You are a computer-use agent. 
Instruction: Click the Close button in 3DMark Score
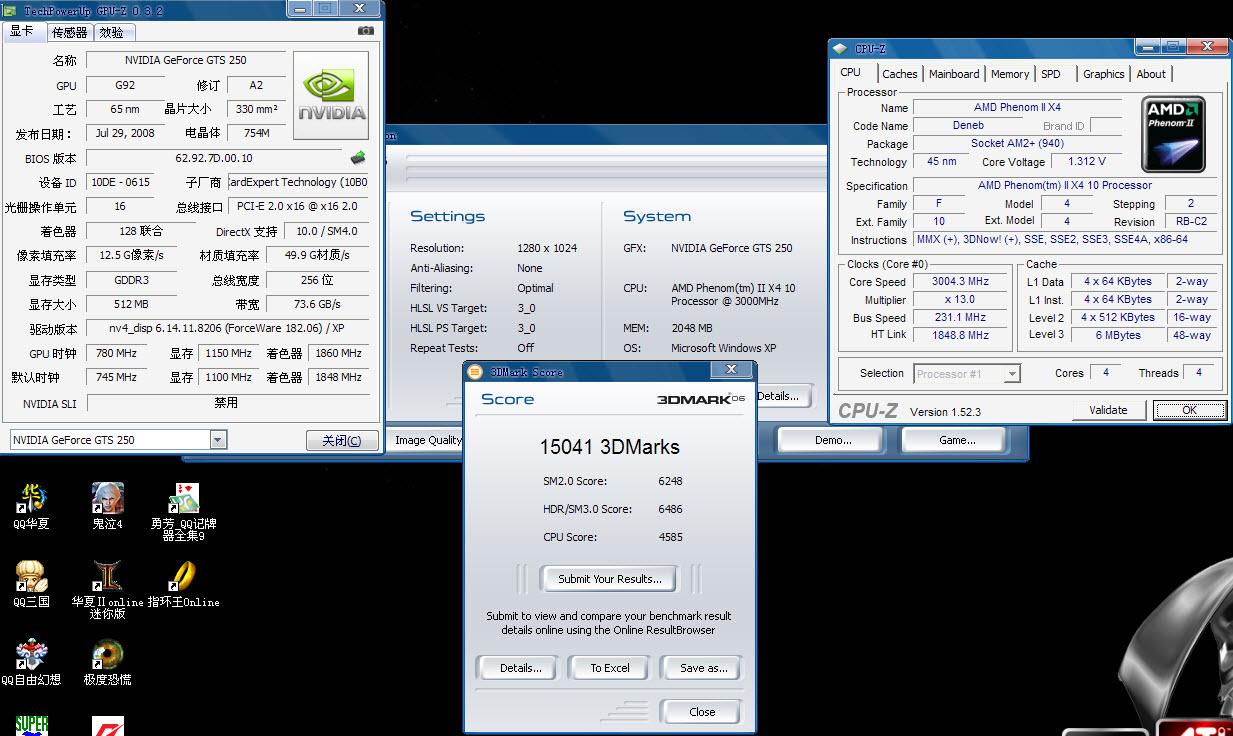pyautogui.click(x=702, y=712)
